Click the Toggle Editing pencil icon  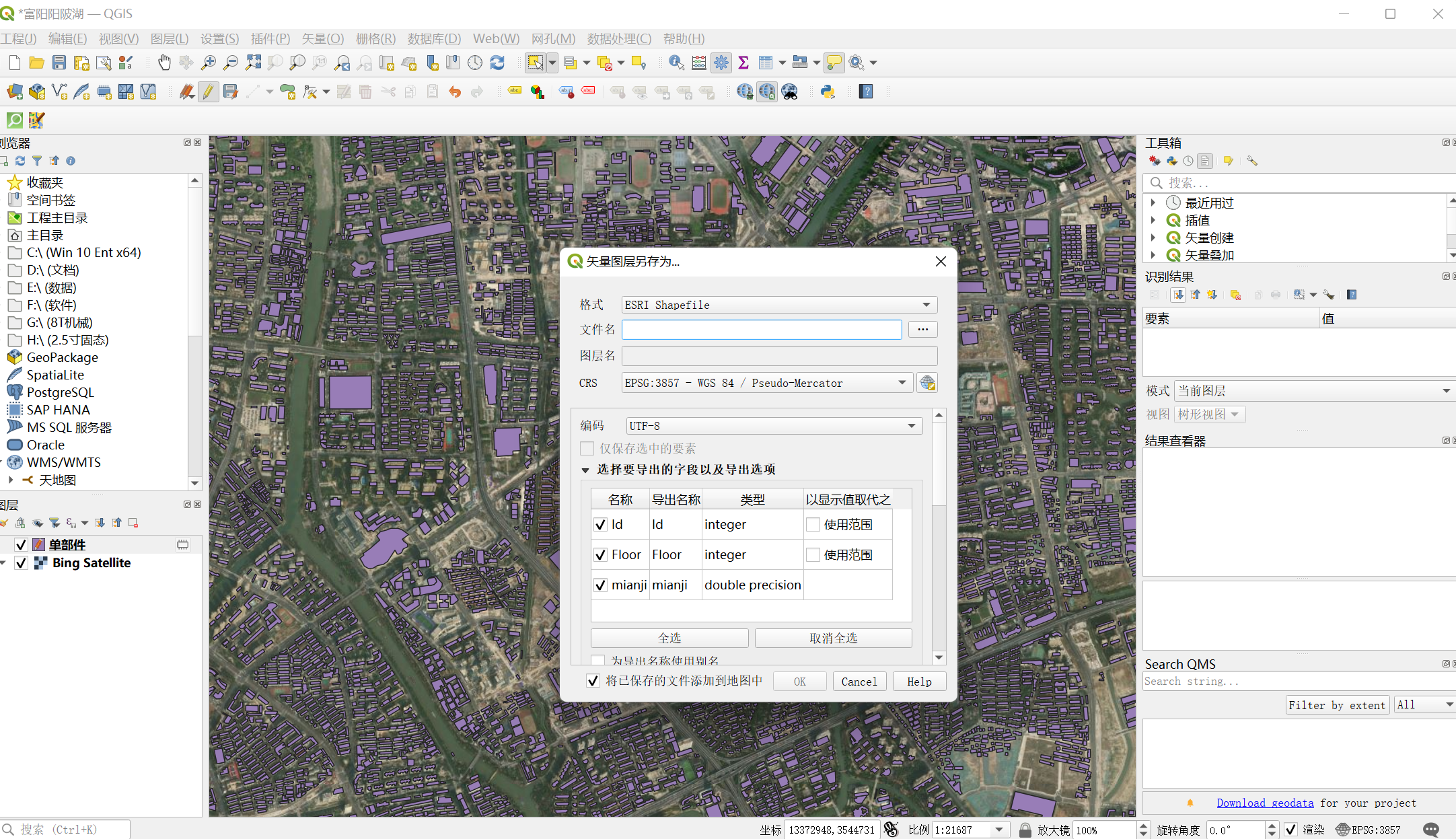pos(208,92)
